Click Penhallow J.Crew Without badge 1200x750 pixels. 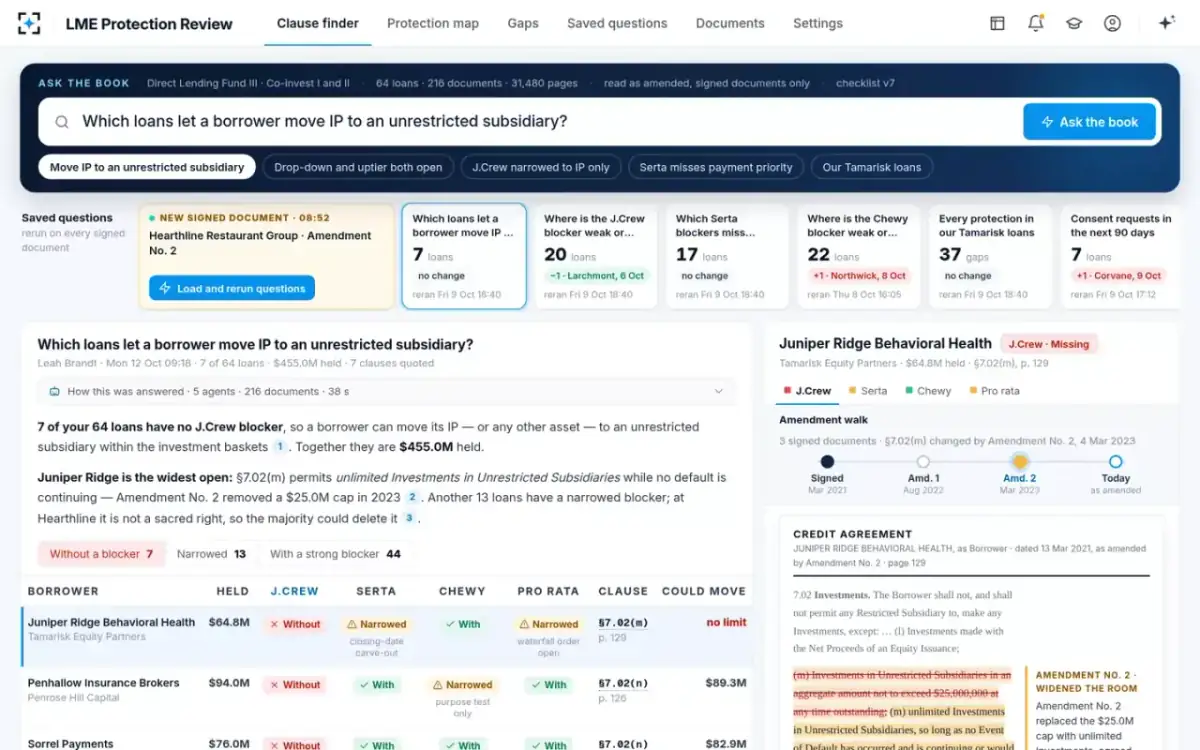pyautogui.click(x=295, y=685)
